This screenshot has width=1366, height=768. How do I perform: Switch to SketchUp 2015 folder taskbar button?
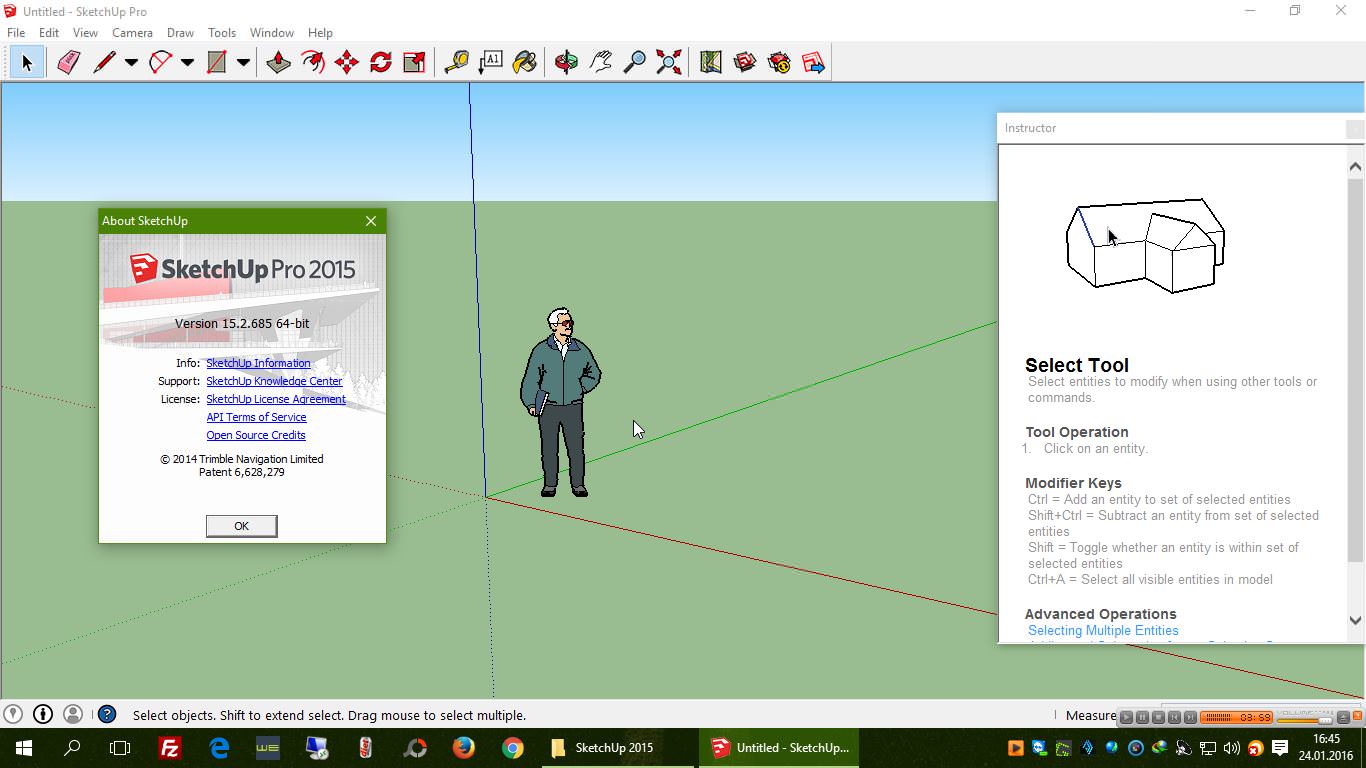coord(616,748)
